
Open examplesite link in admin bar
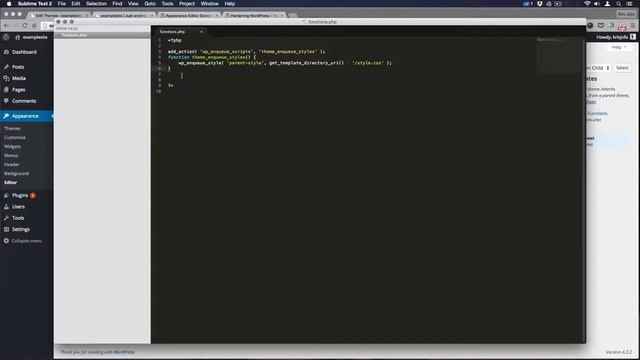click(31, 37)
